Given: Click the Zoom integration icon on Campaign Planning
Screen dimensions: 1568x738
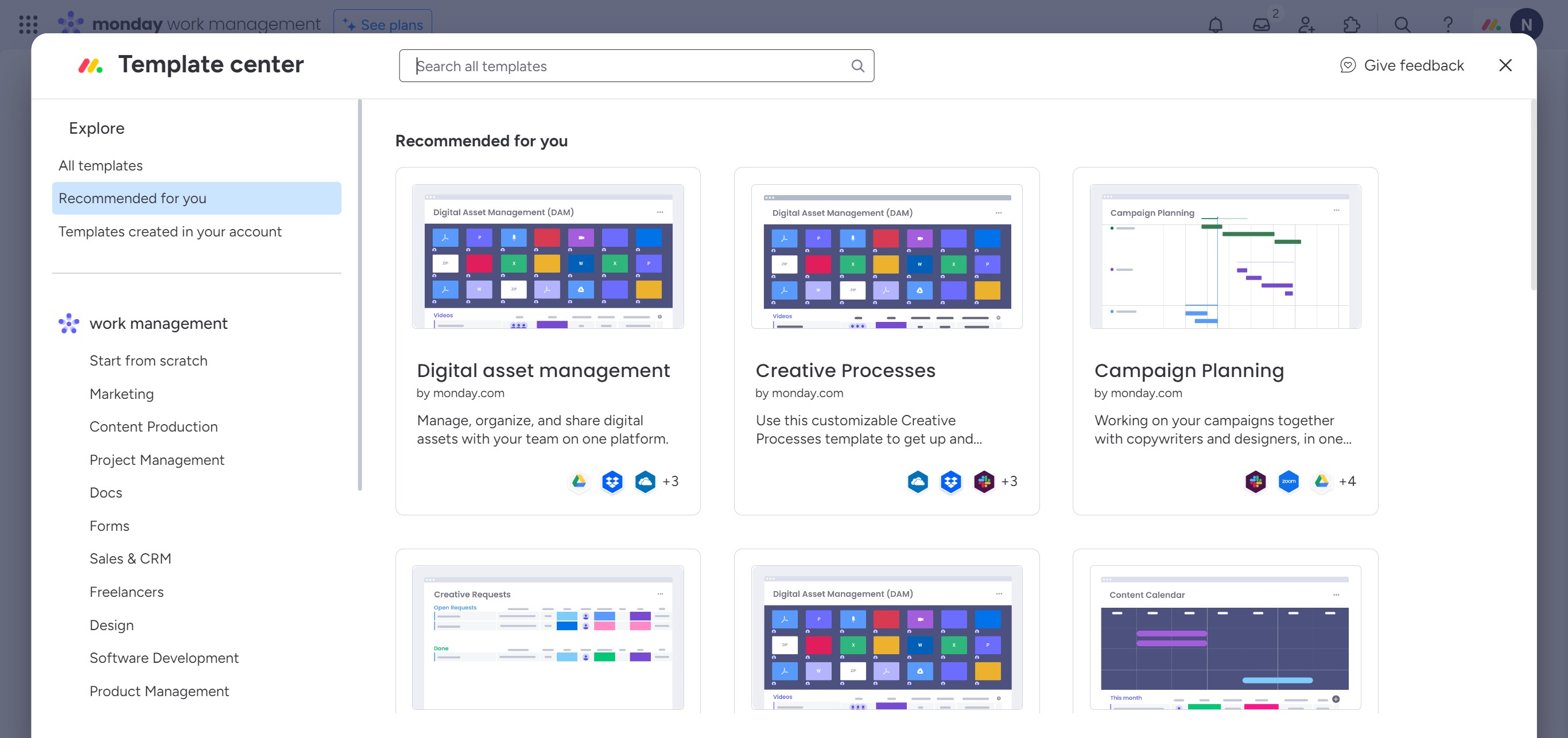Looking at the screenshot, I should point(1288,481).
